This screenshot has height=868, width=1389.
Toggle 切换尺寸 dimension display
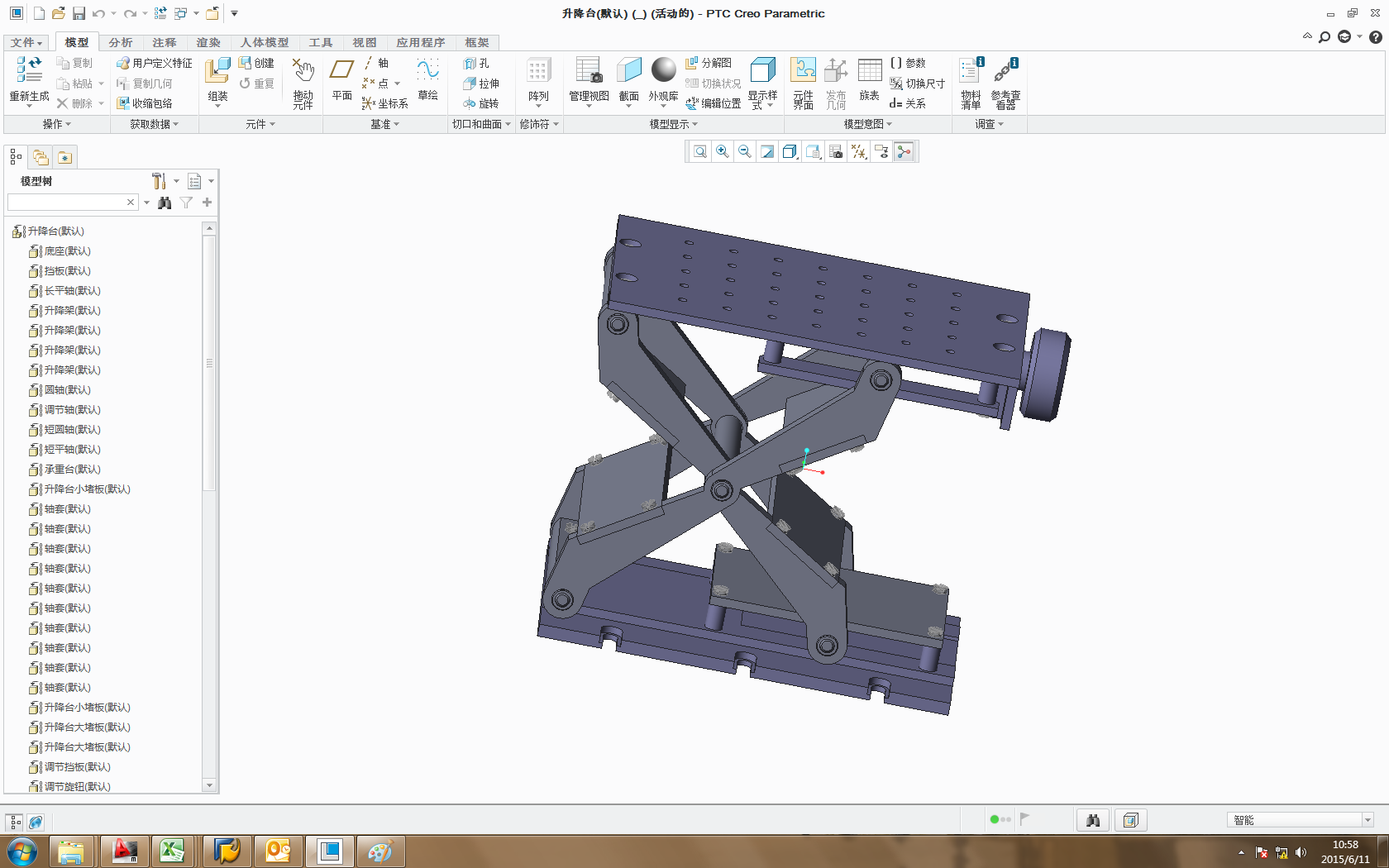tap(917, 83)
